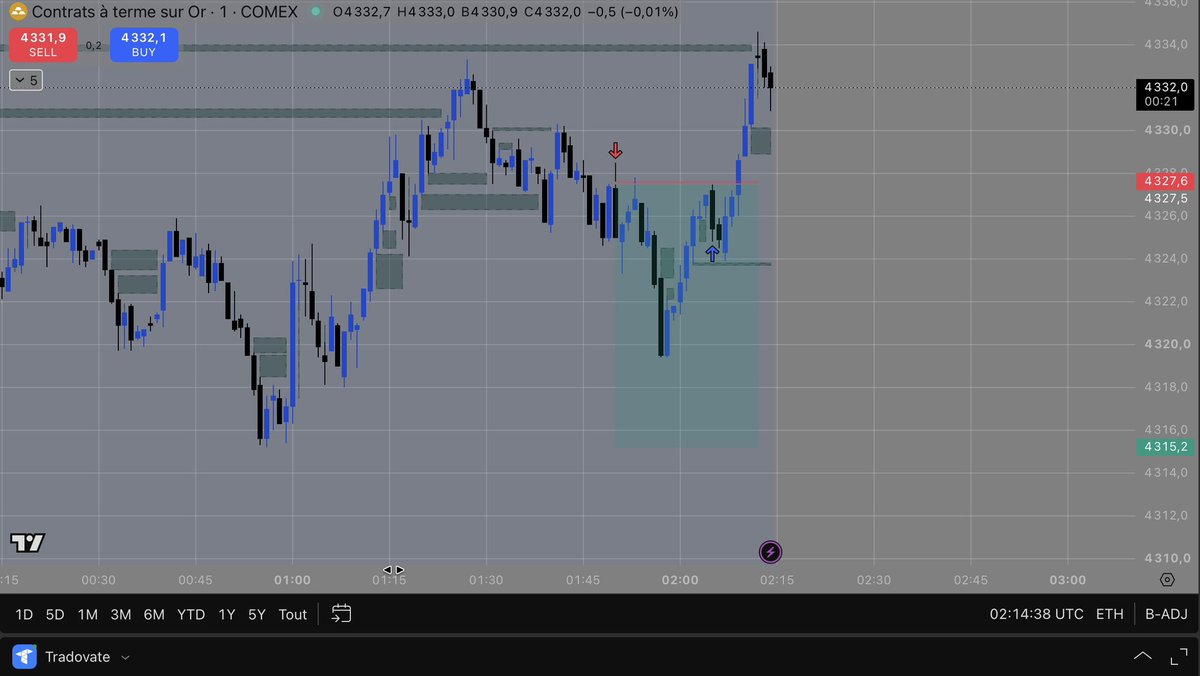Click the Tradovate broker logo icon
Screen dimensions: 1200x676
point(24,657)
